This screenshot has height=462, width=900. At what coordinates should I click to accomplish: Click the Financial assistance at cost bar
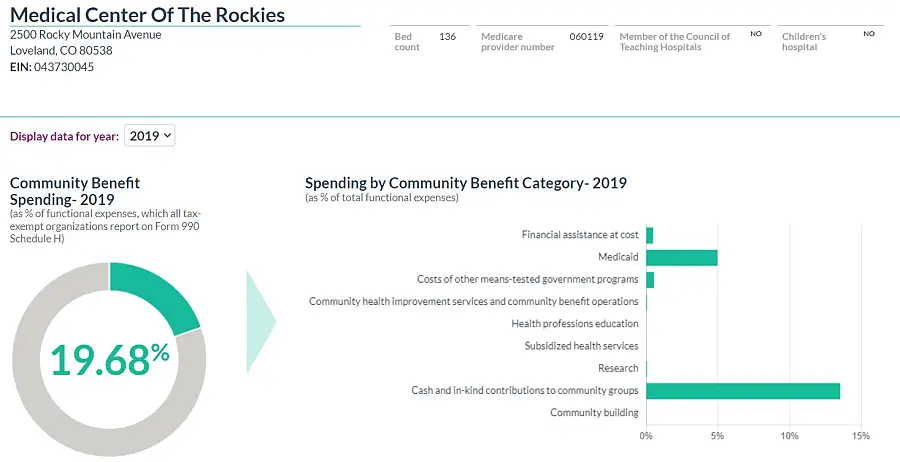pyautogui.click(x=650, y=235)
